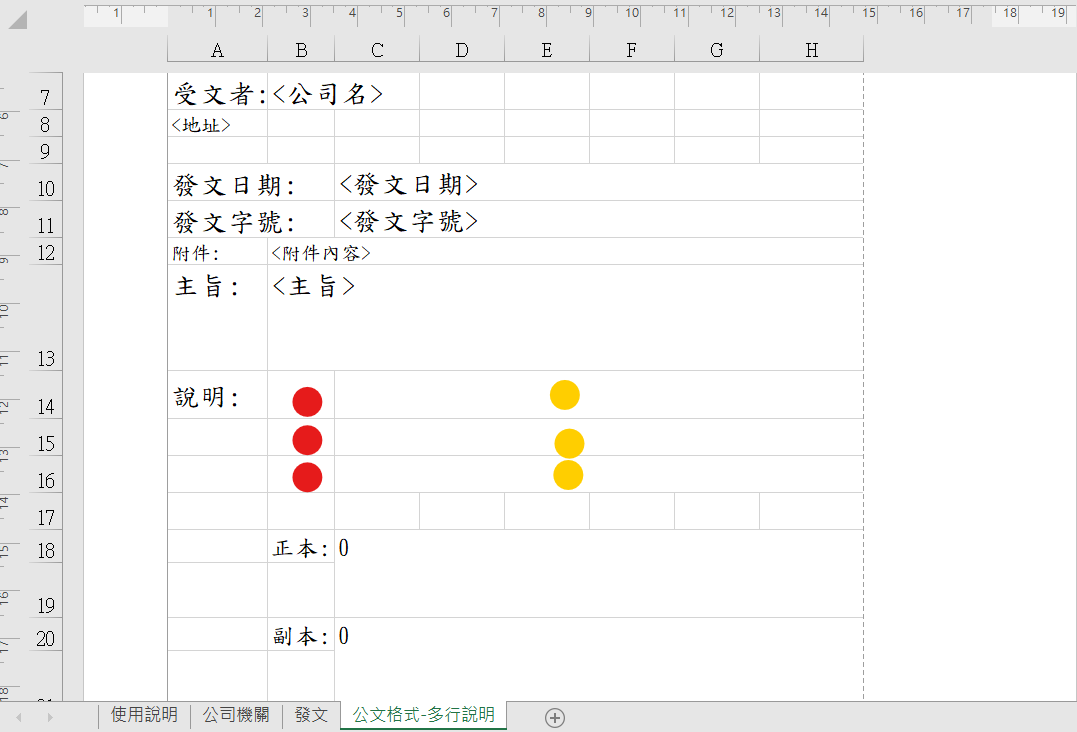1077x732 pixels.
Task: Select column B header
Action: pyautogui.click(x=301, y=50)
